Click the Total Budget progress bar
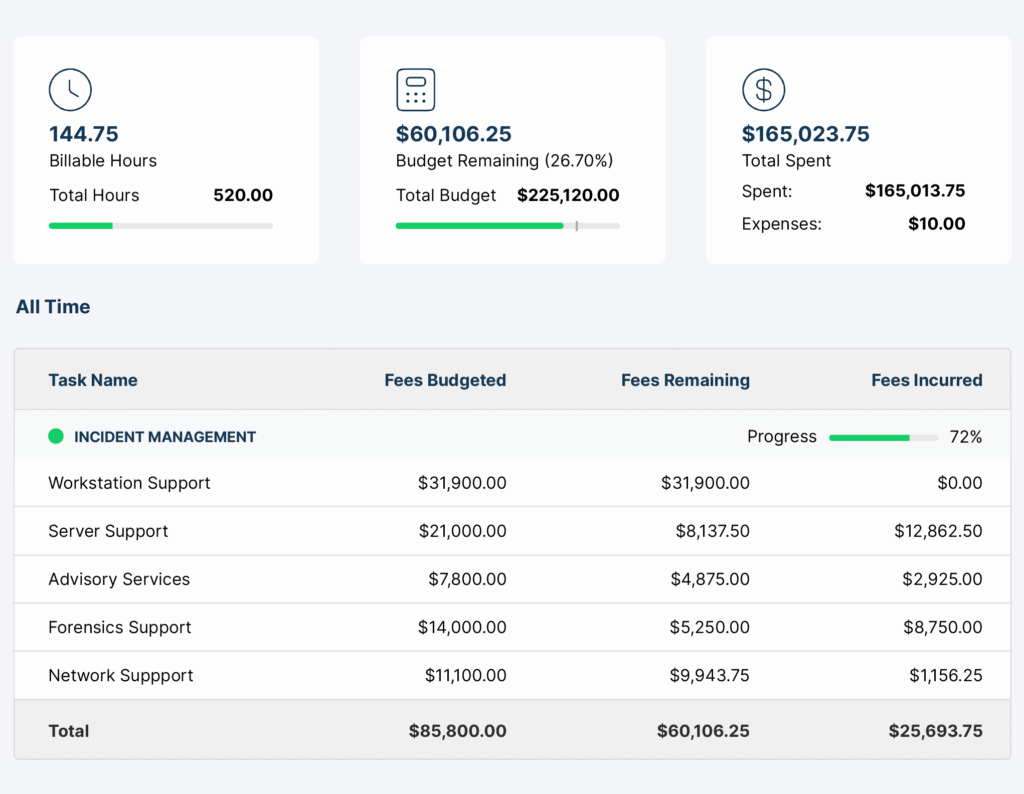Screen dimensions: 1024x794 pyautogui.click(x=507, y=226)
